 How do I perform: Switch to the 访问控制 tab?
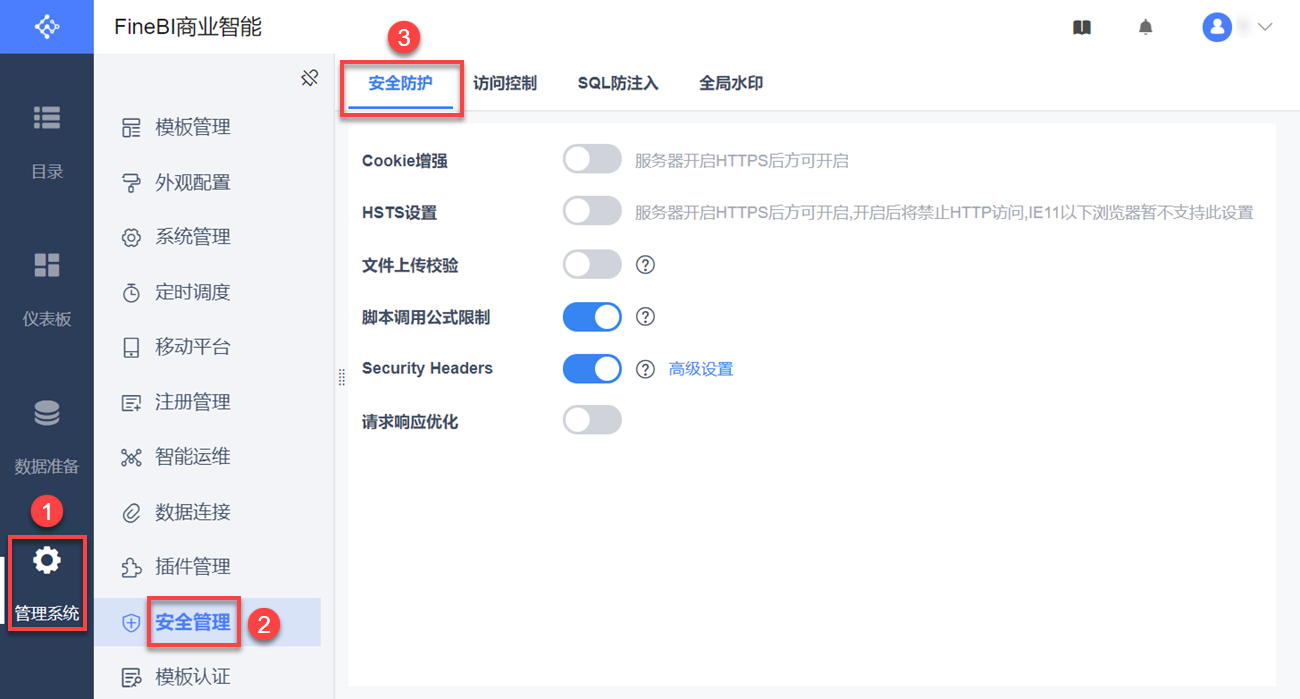pos(505,84)
